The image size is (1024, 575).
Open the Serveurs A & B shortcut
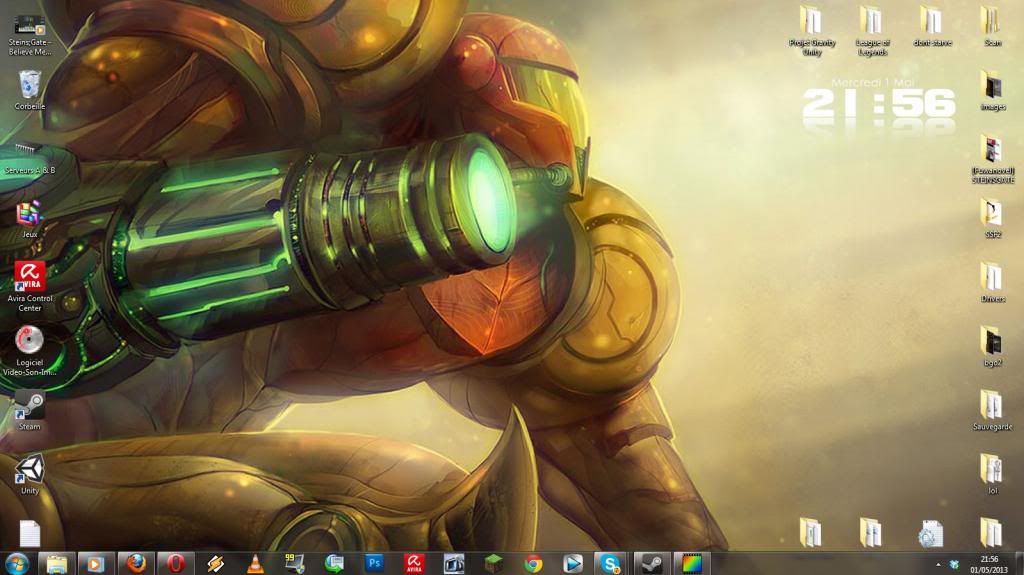(x=29, y=159)
